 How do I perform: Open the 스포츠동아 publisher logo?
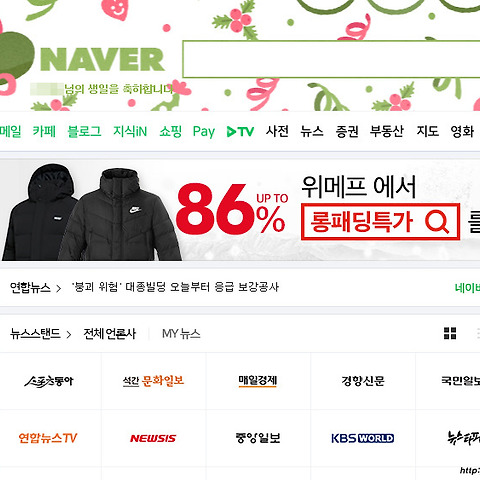coord(49,381)
